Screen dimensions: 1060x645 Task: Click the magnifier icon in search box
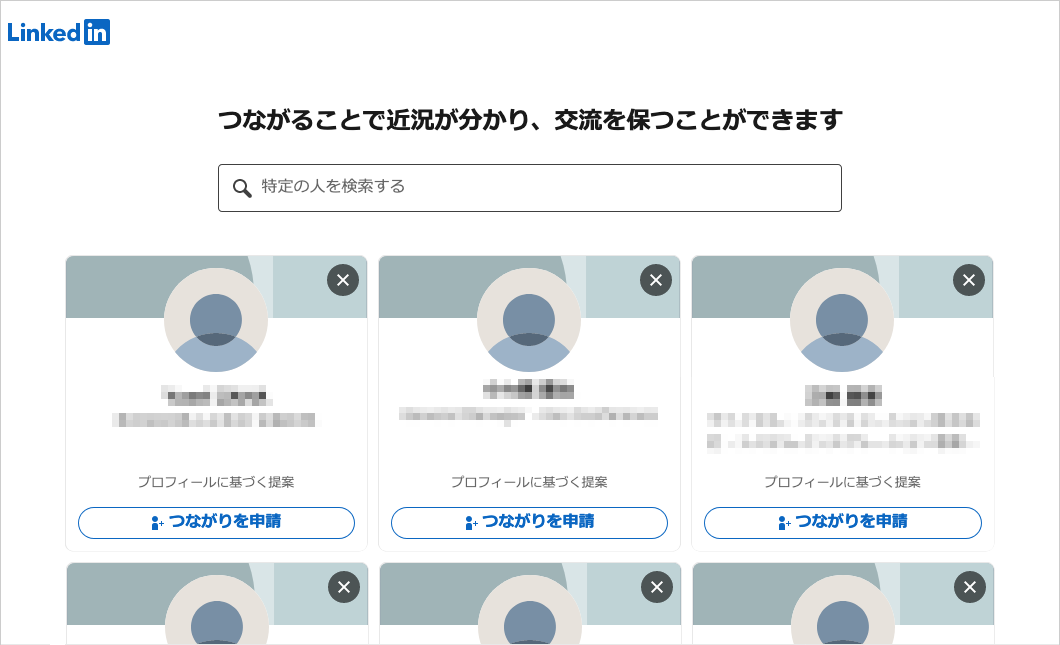[242, 187]
